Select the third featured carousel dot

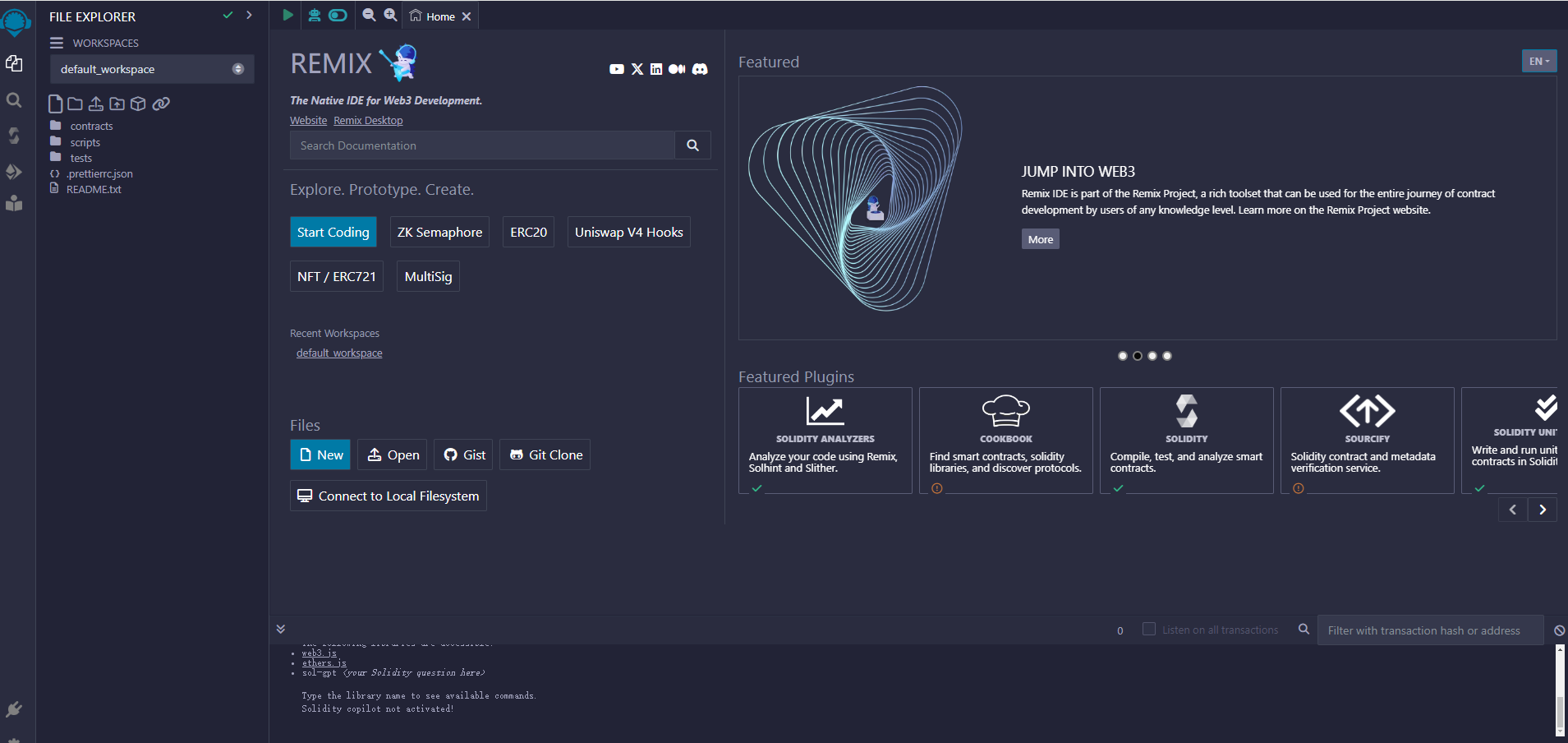pos(1152,356)
